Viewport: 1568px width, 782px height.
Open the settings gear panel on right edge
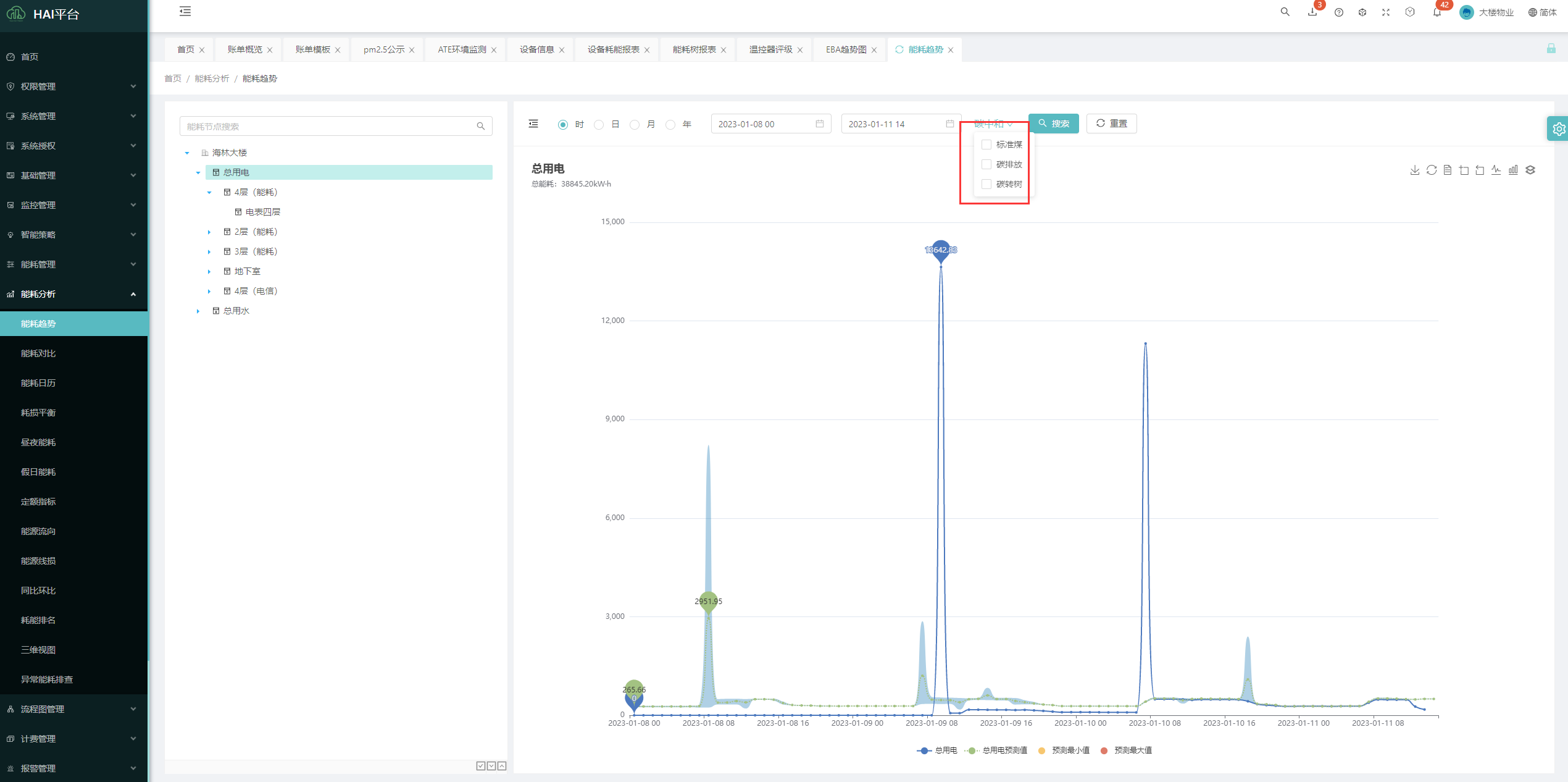click(1558, 128)
